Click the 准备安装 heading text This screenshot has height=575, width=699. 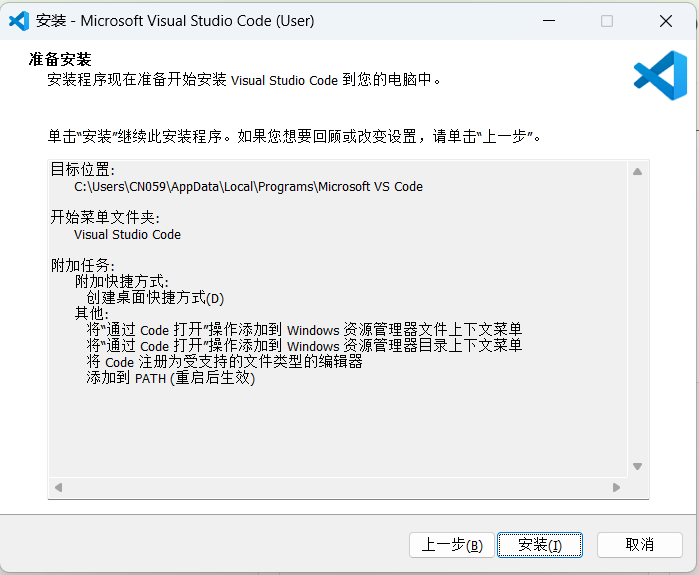point(67,60)
